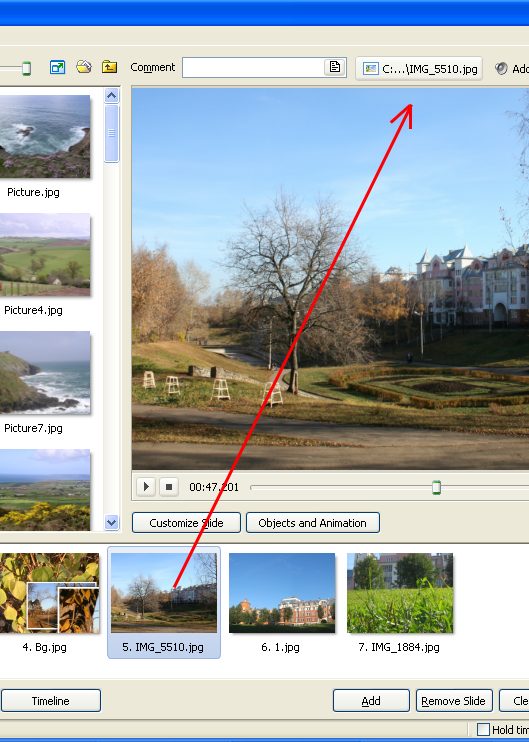The width and height of the screenshot is (529, 742).
Task: Open Objects and Animation editor
Action: [x=313, y=523]
